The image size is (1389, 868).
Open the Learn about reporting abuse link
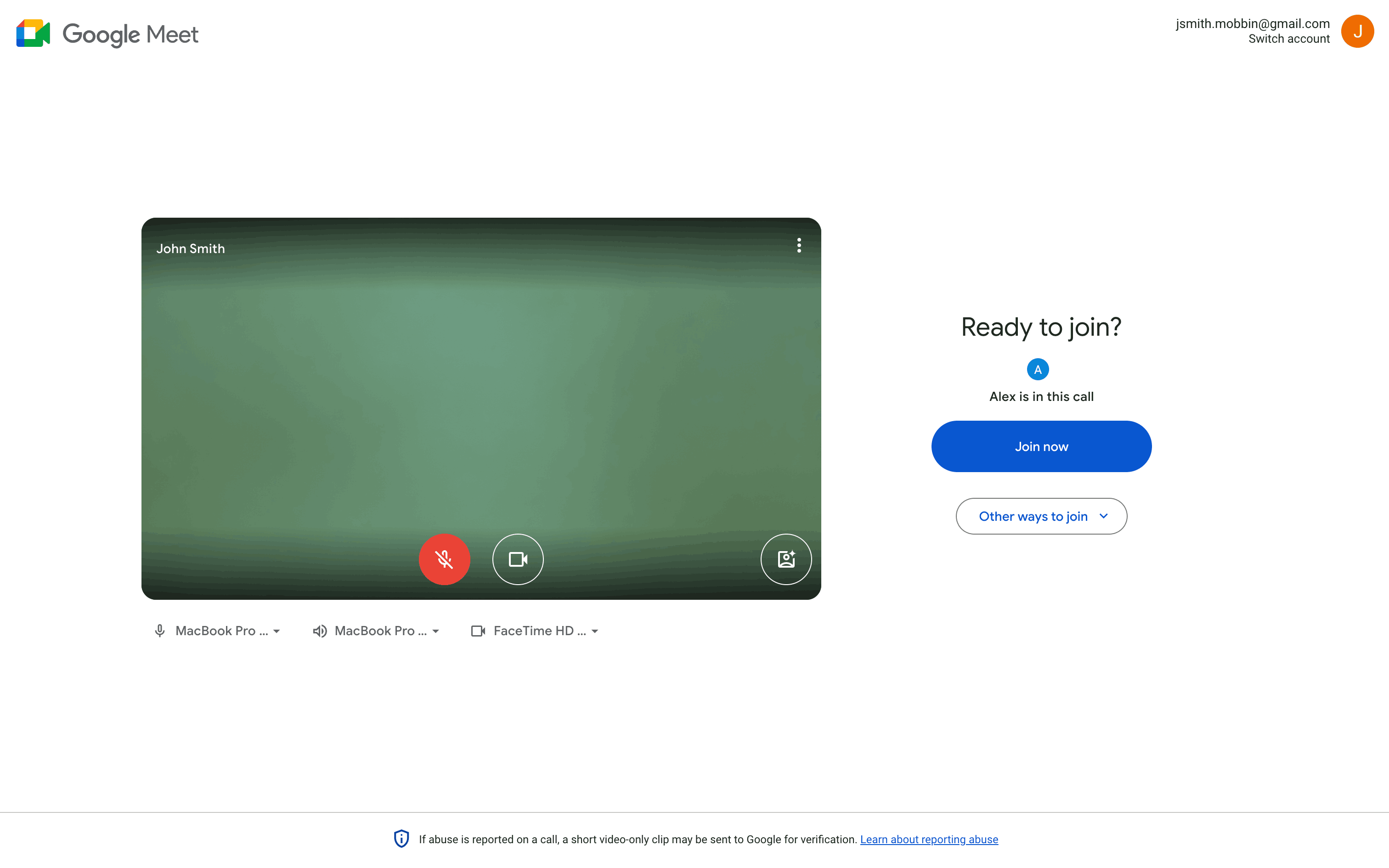(x=929, y=840)
